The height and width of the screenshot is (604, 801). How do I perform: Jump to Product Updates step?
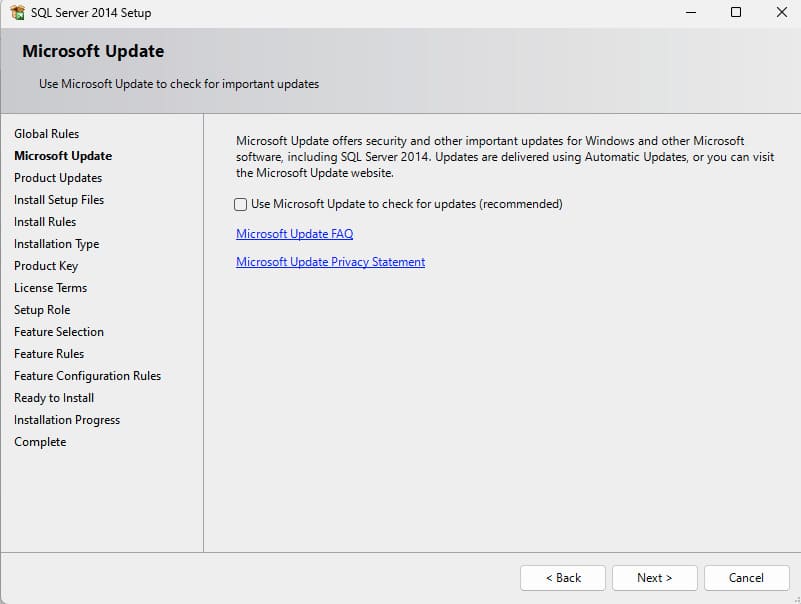[x=58, y=178]
